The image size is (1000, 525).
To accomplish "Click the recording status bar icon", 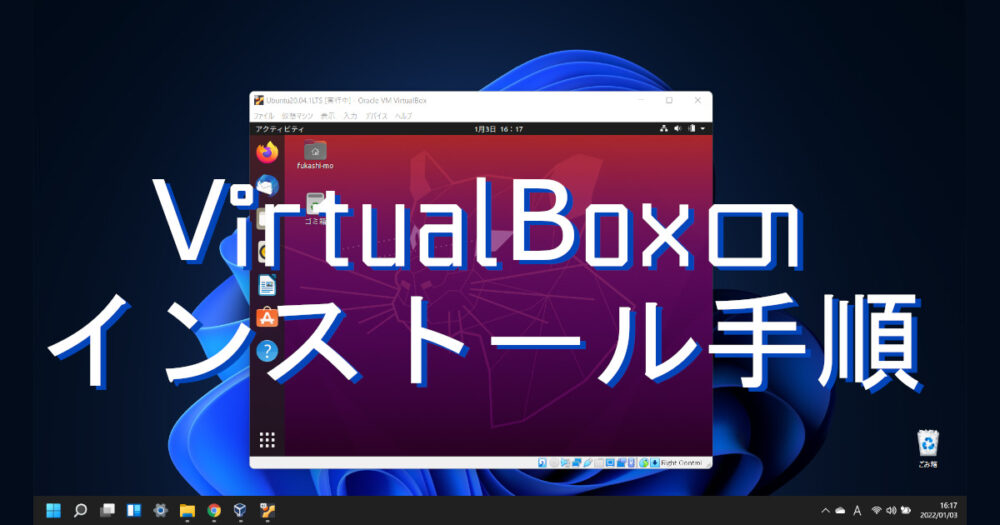I will click(621, 462).
